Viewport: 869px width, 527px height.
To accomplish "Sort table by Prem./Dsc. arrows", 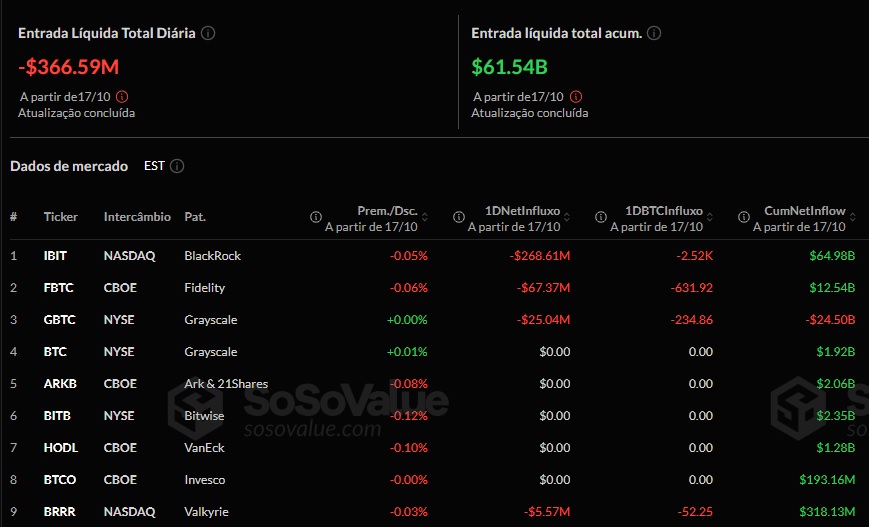I will pyautogui.click(x=424, y=217).
